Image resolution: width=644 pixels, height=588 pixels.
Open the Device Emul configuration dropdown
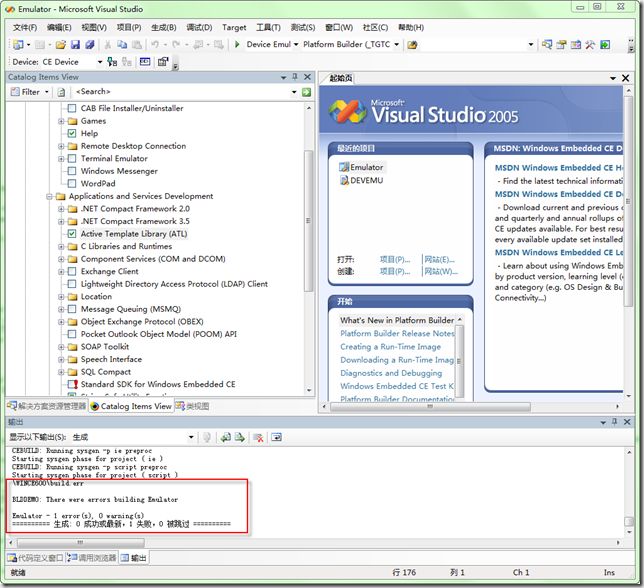click(x=296, y=44)
